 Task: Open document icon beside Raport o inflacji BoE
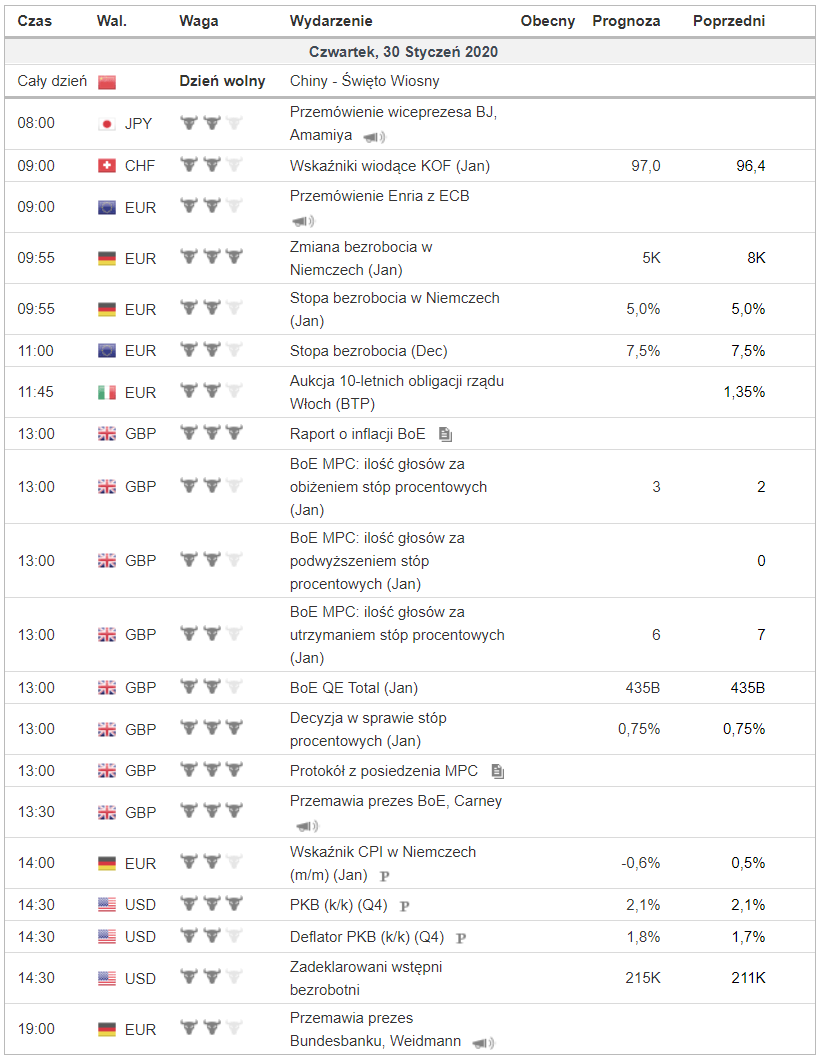pyautogui.click(x=445, y=435)
